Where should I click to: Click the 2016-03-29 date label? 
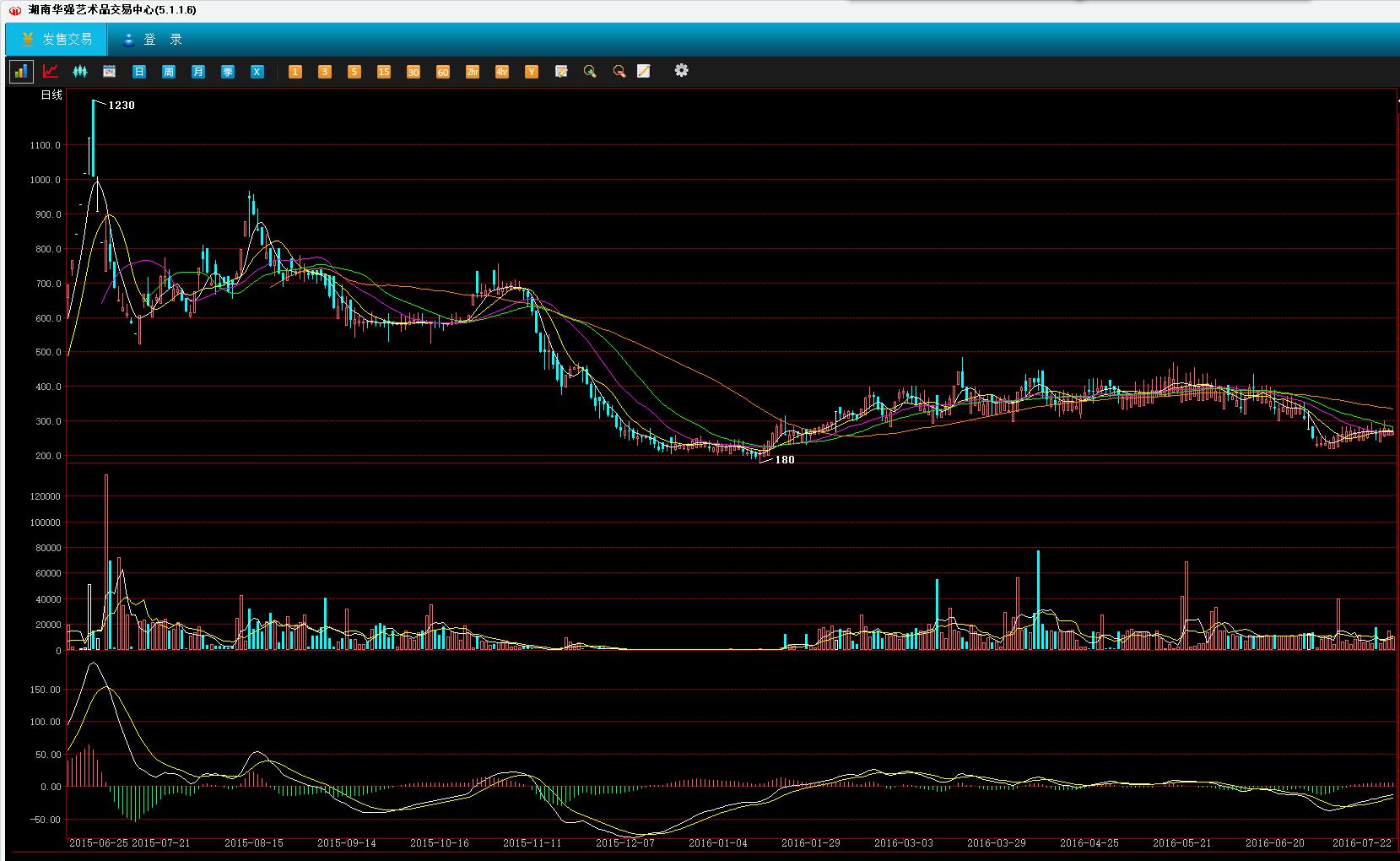pos(997,843)
